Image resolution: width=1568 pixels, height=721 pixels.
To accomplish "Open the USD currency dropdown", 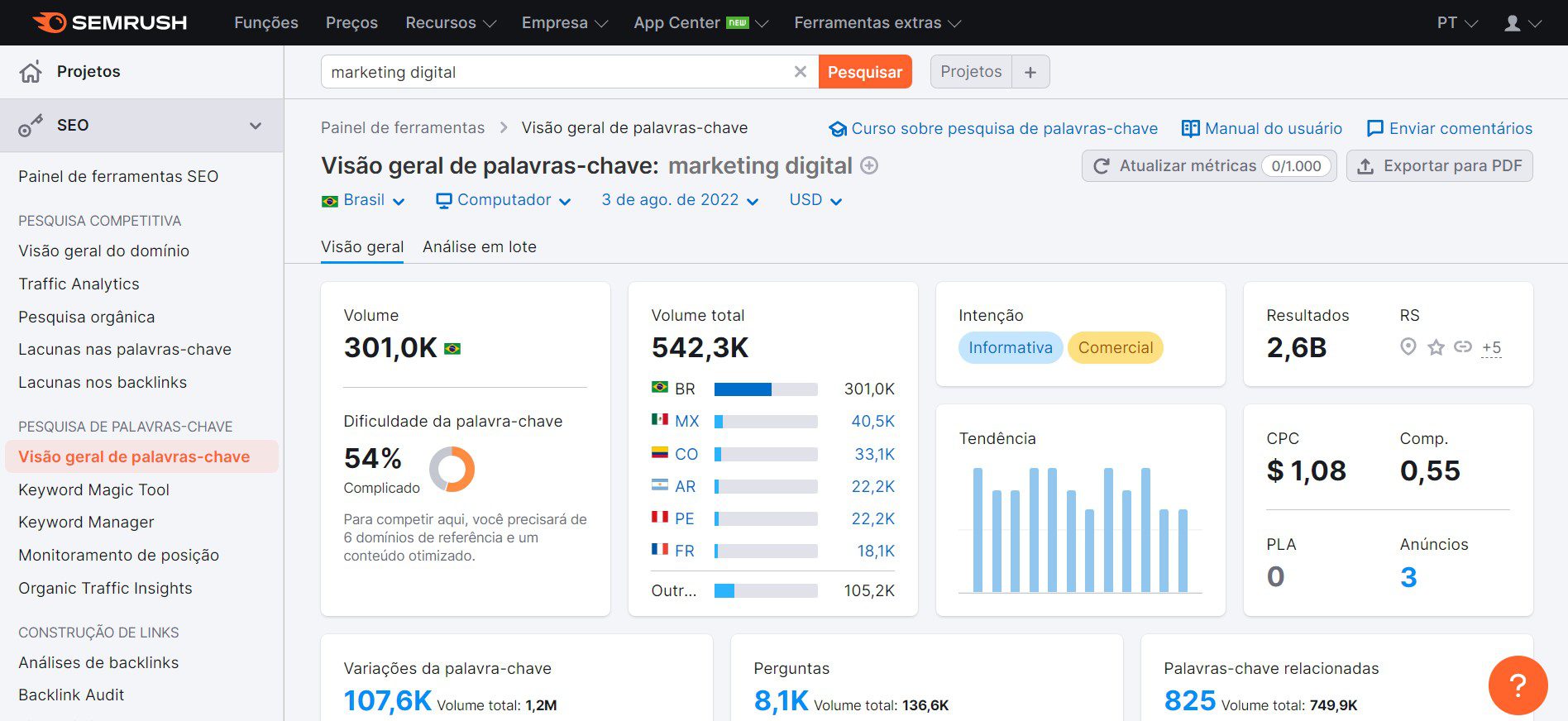I will 815,201.
